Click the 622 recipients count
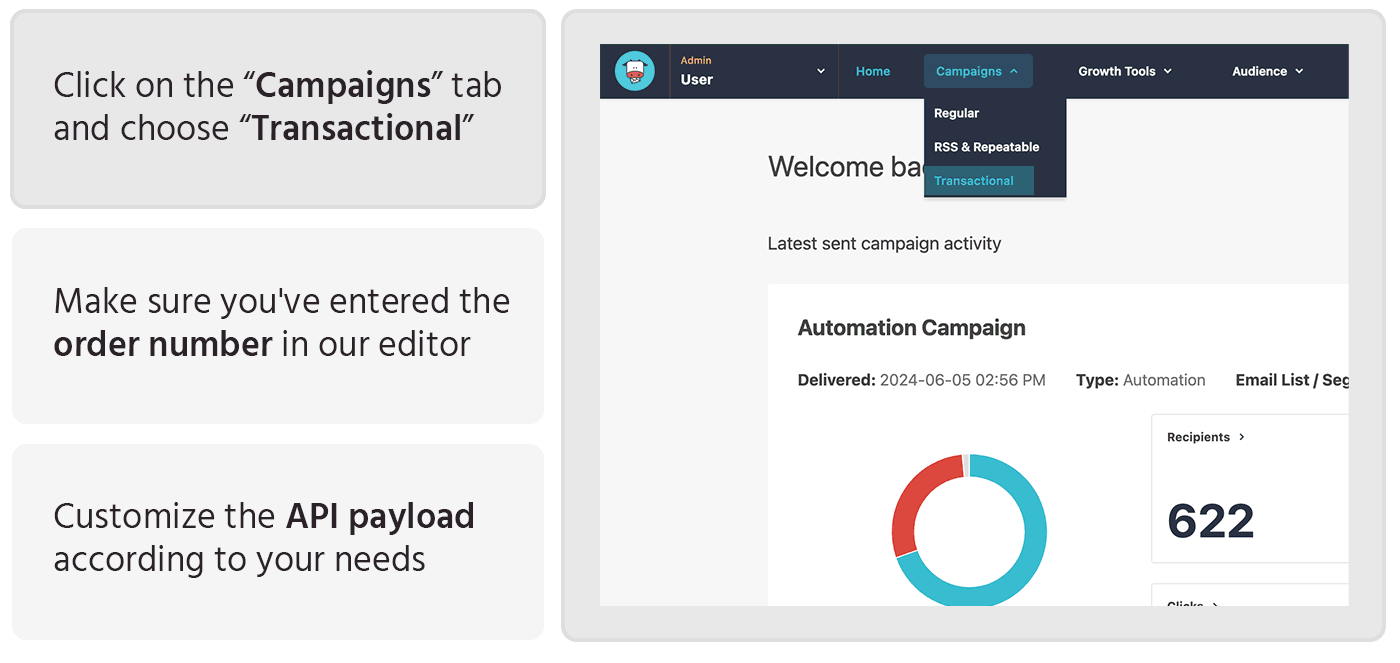The width and height of the screenshot is (1400, 663). [1210, 521]
